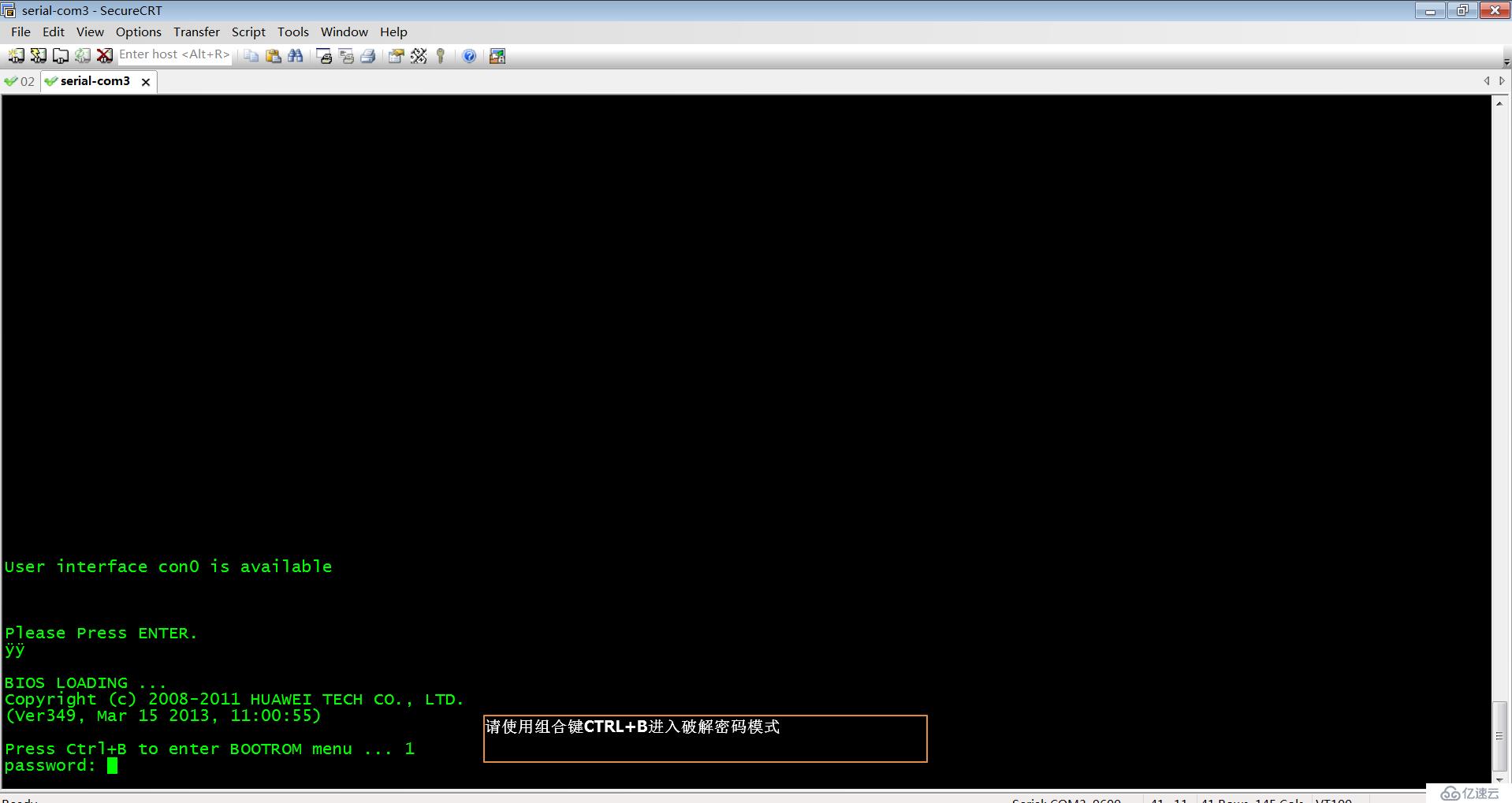Click the 'Press Ctrl+B to enter BOOTROM menu' line
Screen dimensions: 1512x803
[209, 749]
